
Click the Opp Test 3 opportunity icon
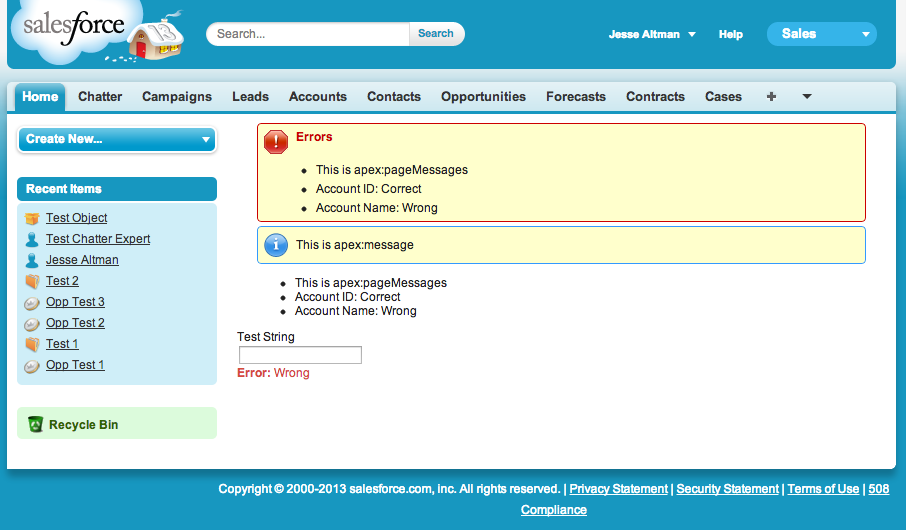[32, 302]
